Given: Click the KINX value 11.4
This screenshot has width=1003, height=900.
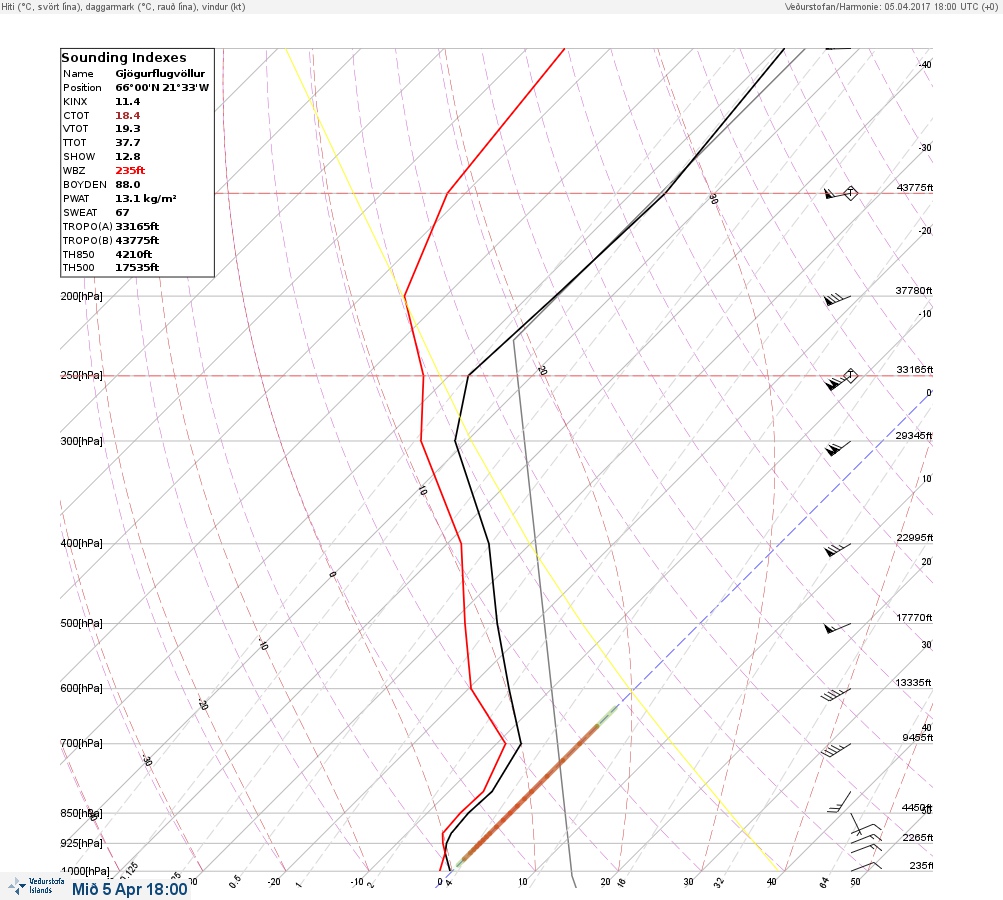Looking at the screenshot, I should coord(127,102).
